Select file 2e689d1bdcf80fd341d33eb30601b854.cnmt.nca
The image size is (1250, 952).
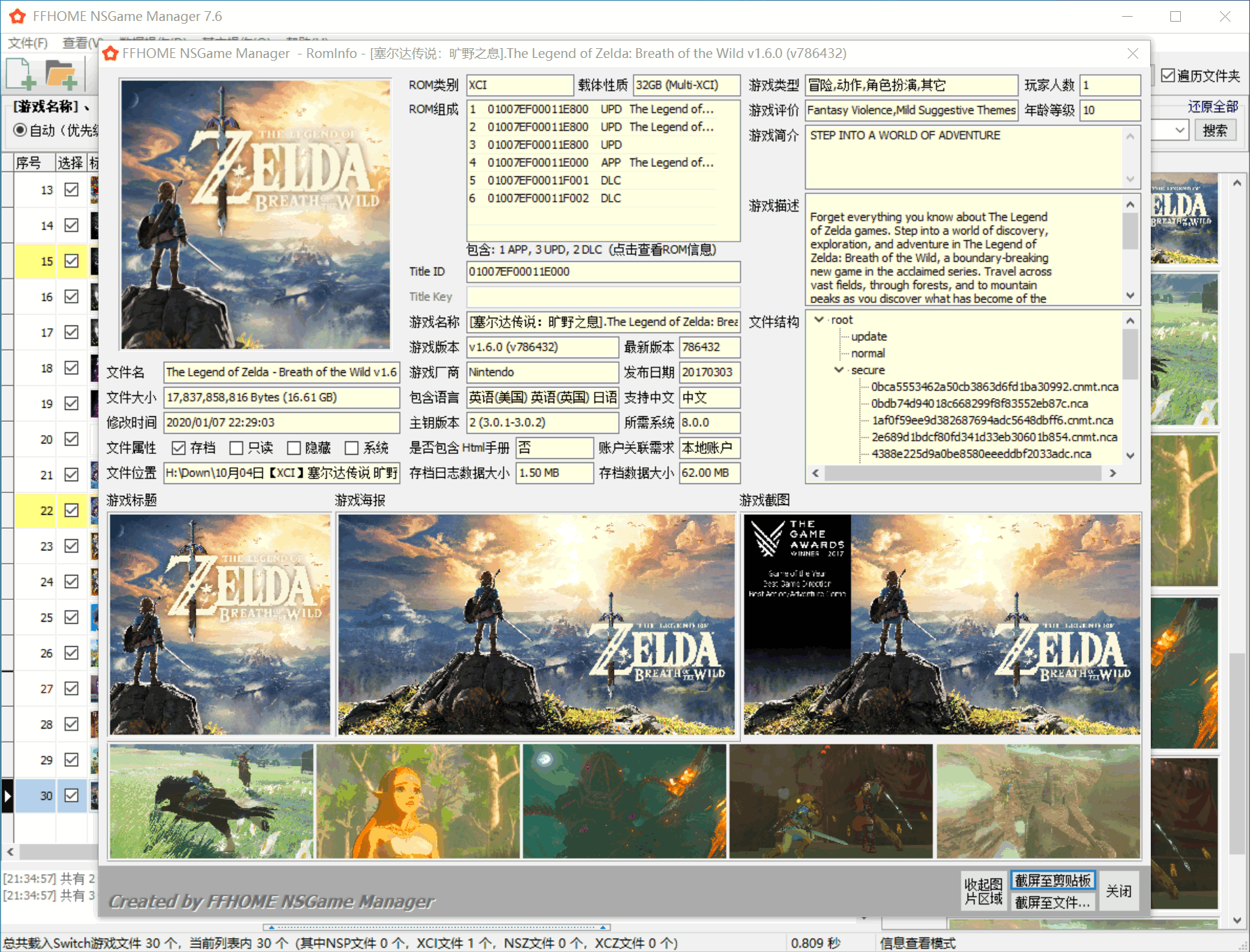pos(994,437)
